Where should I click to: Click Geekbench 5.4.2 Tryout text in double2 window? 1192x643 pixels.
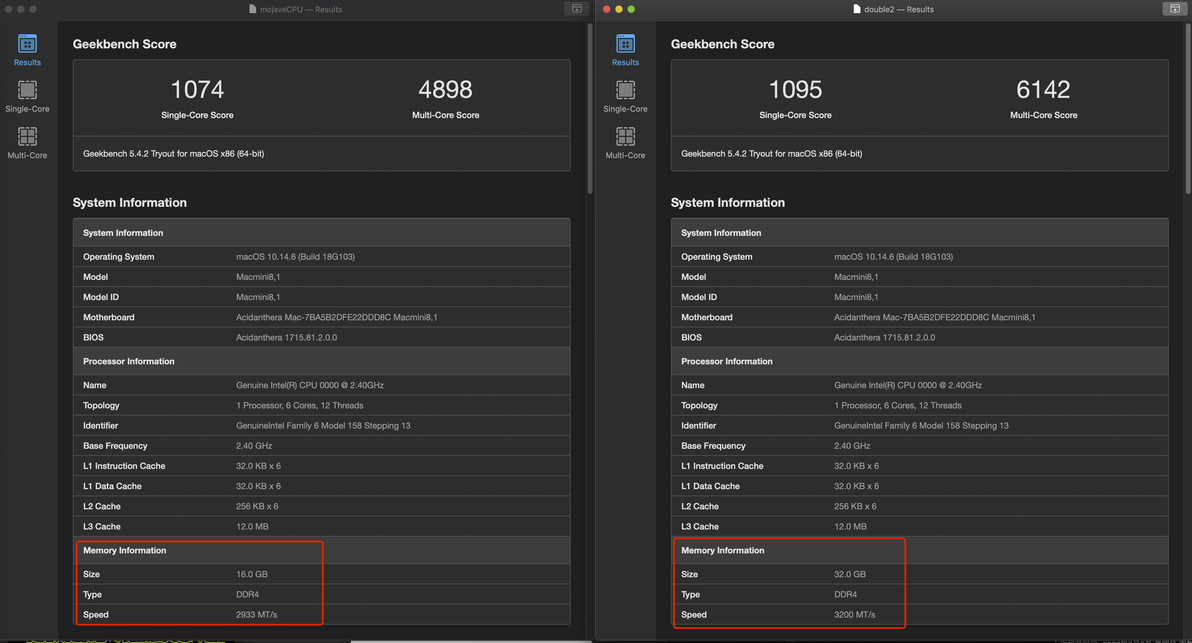pyautogui.click(x=772, y=154)
